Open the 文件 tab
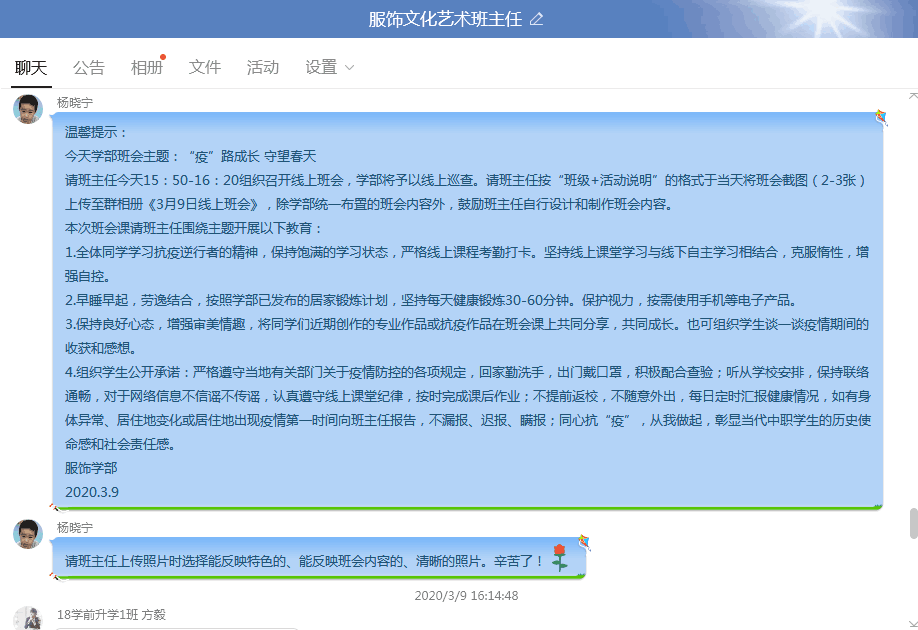 (204, 68)
